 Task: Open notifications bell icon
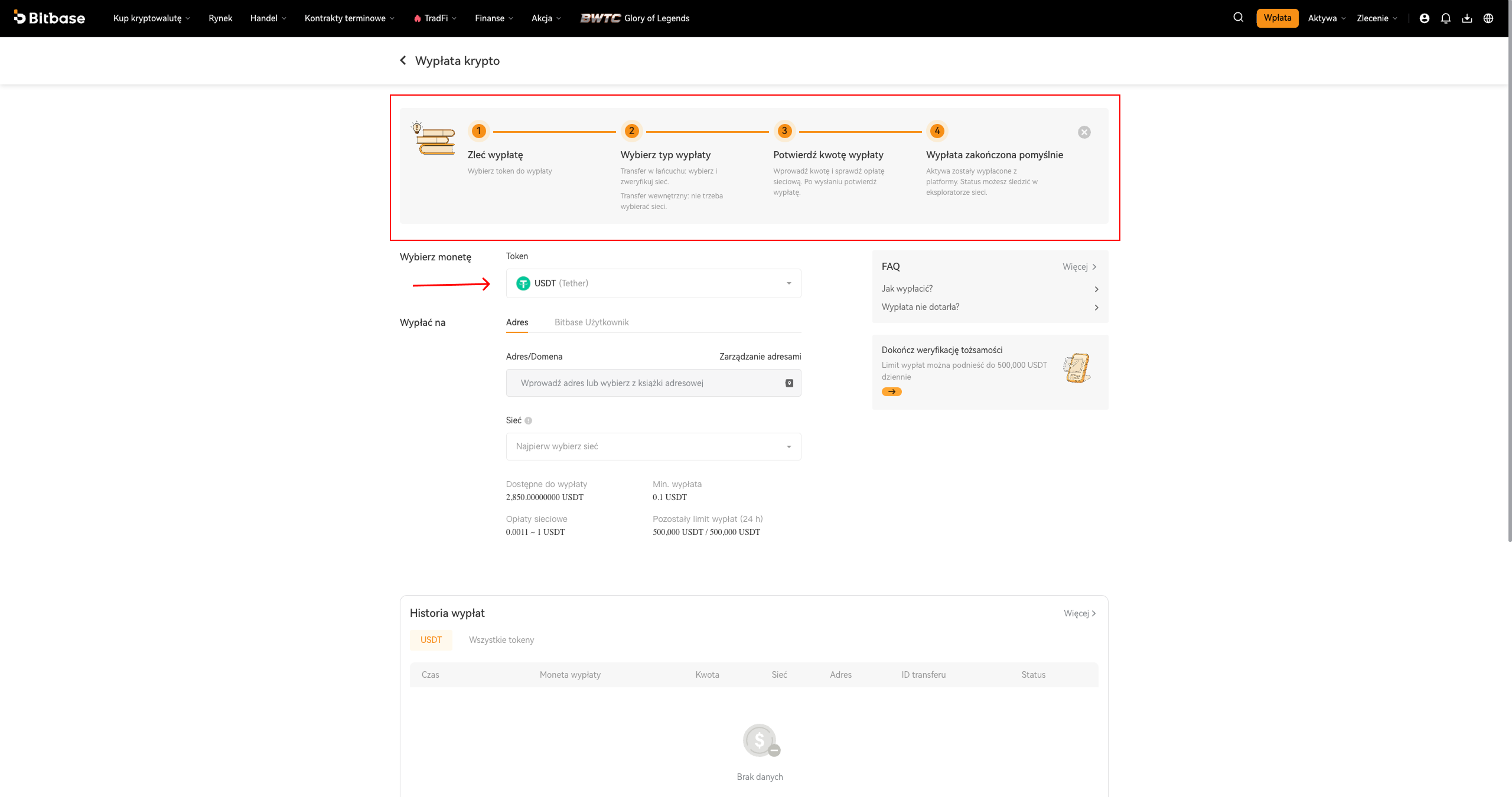(1446, 18)
